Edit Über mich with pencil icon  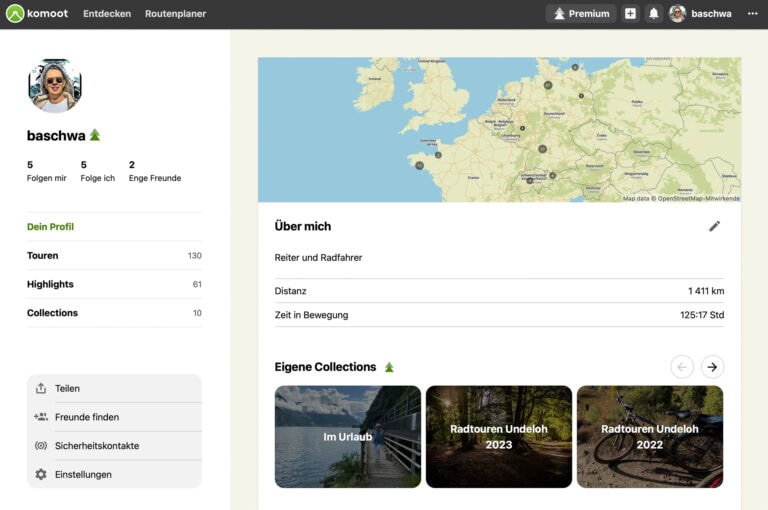click(x=715, y=226)
